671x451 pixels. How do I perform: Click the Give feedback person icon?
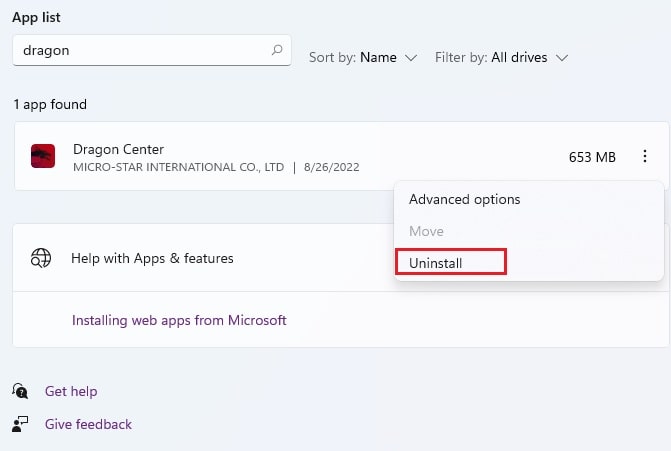tap(20, 424)
